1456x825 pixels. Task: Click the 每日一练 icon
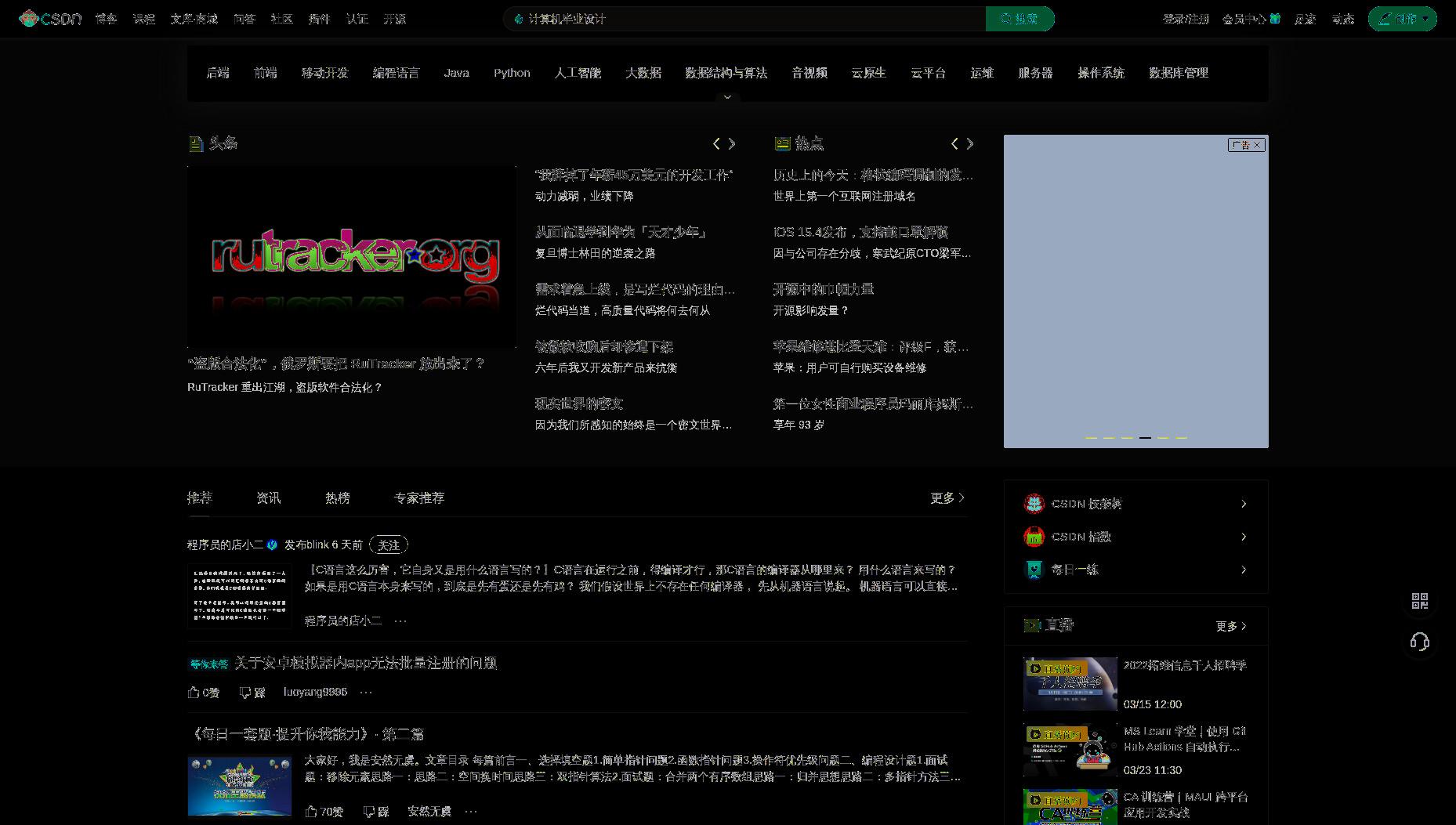(1034, 570)
